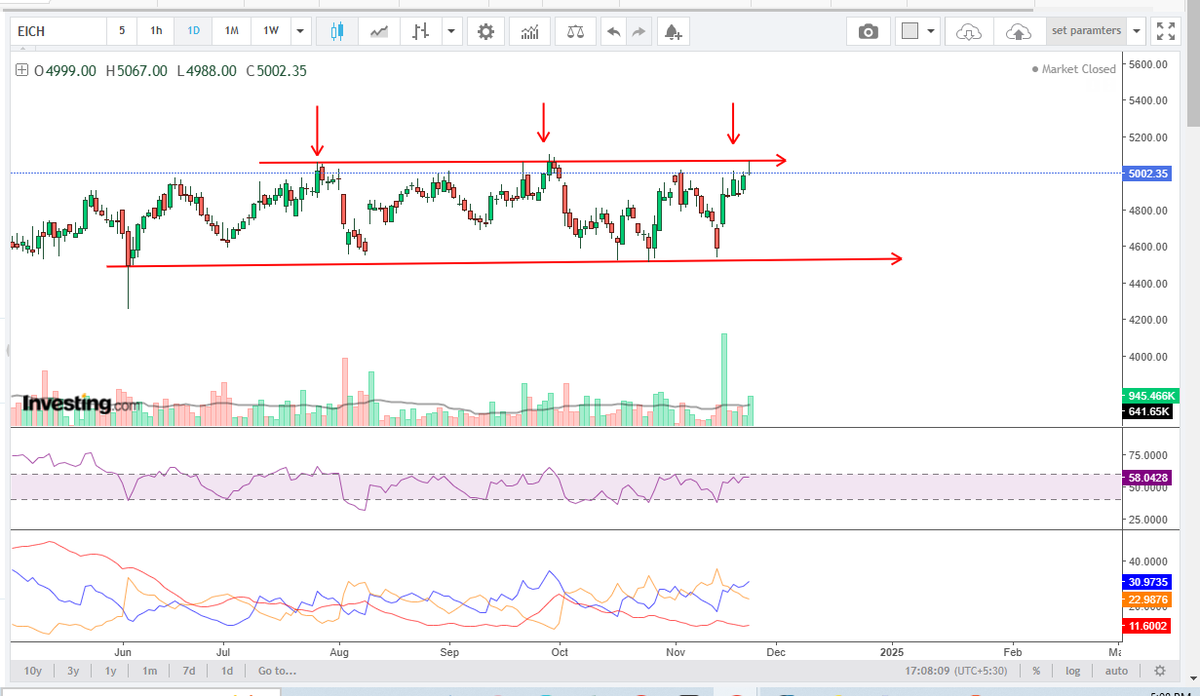Redo last chart action
The width and height of the screenshot is (1200, 696).
coord(640,31)
